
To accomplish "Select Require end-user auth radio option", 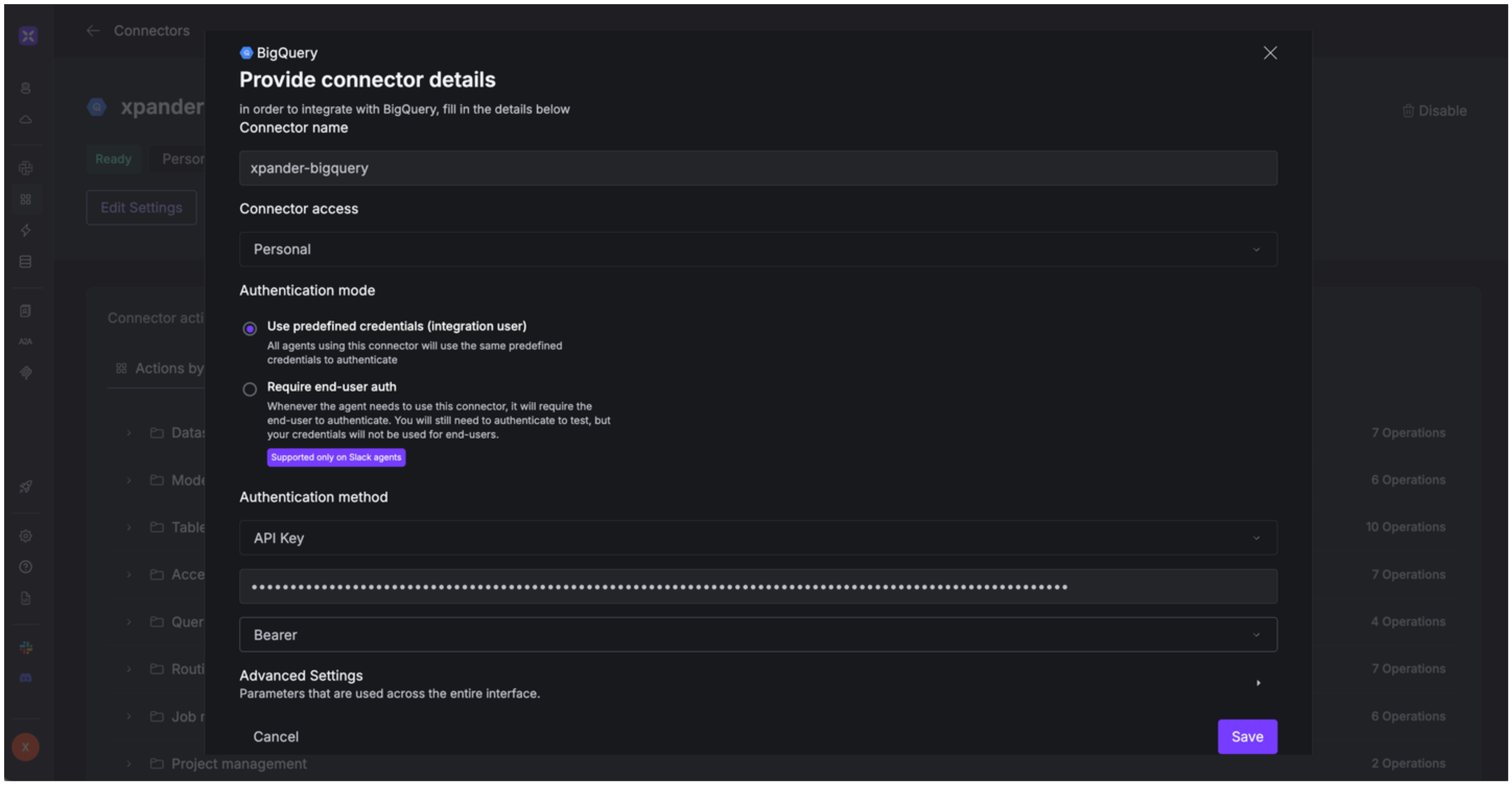I will [250, 389].
